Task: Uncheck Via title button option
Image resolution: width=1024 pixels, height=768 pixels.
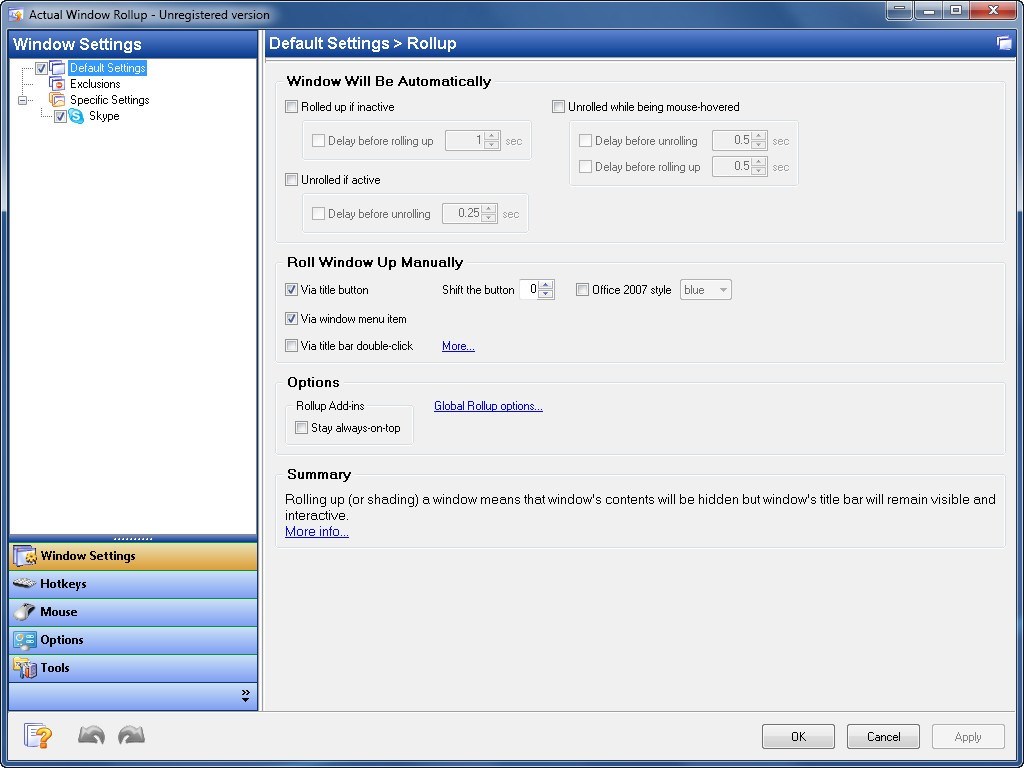Action: [292, 291]
